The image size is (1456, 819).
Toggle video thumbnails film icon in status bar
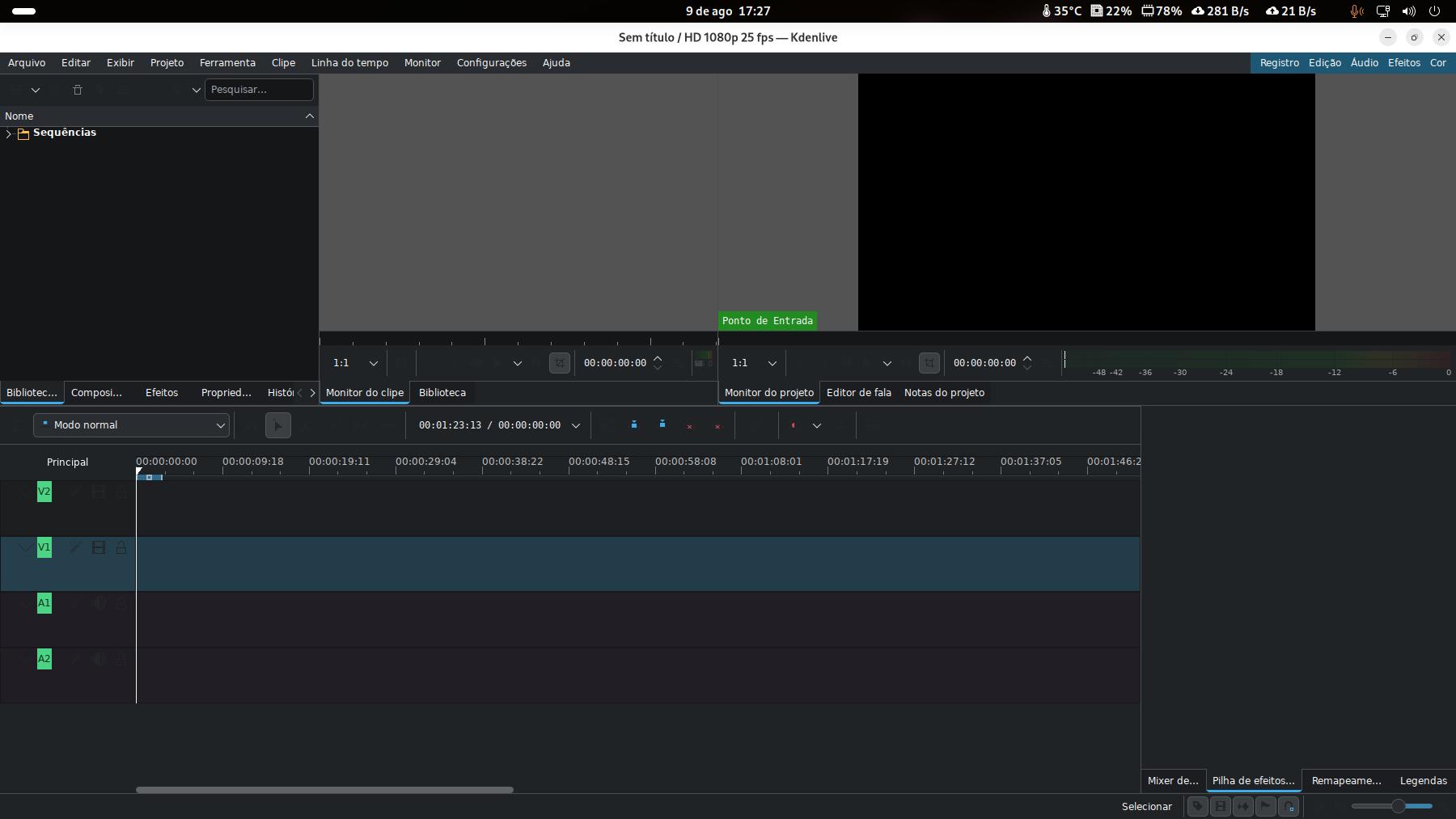point(1221,807)
